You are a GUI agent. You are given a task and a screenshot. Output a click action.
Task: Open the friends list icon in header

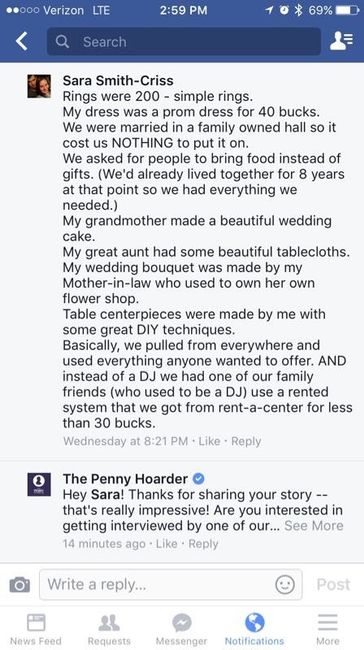[341, 41]
